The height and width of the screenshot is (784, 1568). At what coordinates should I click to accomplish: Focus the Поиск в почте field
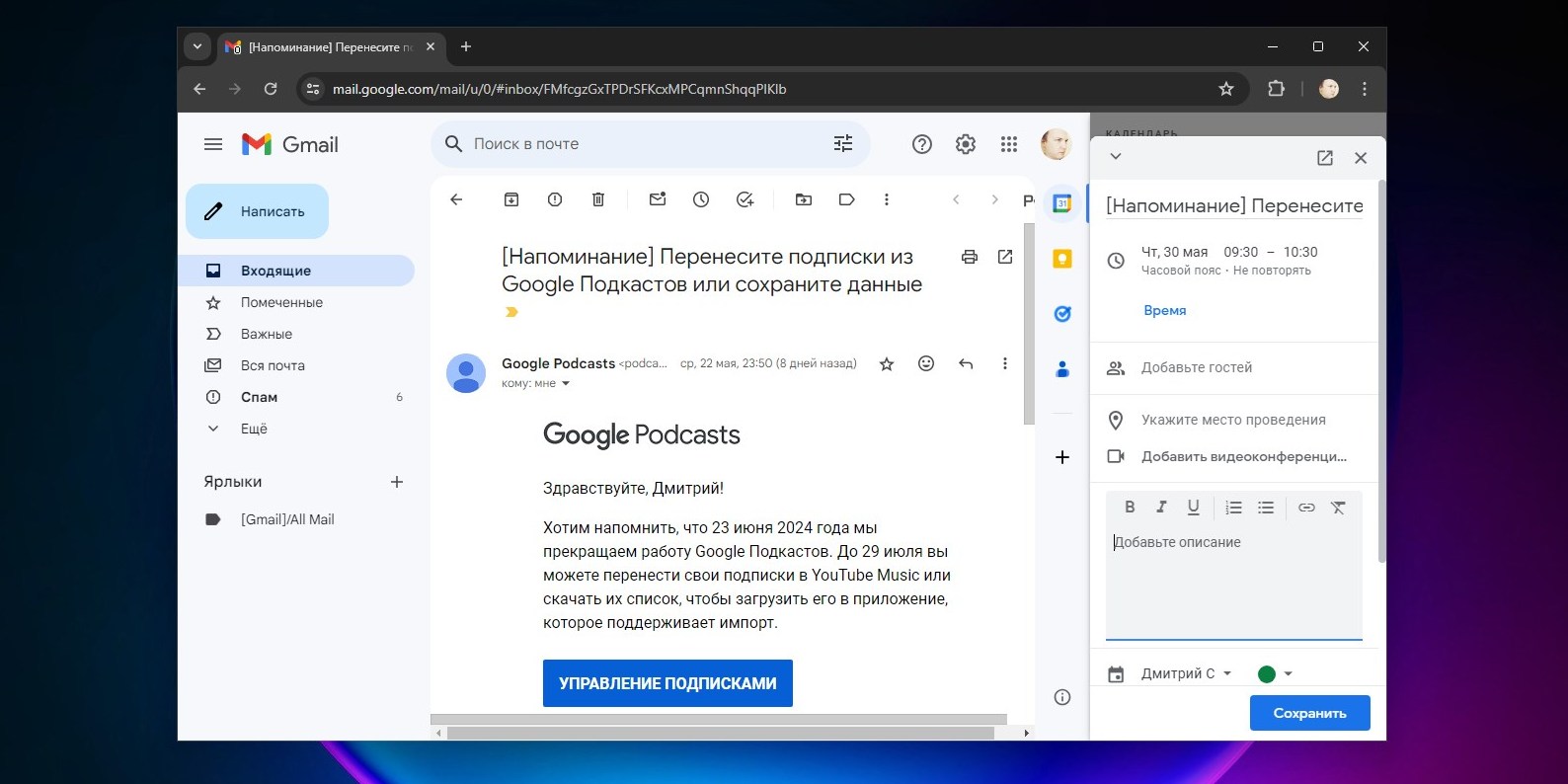(650, 144)
